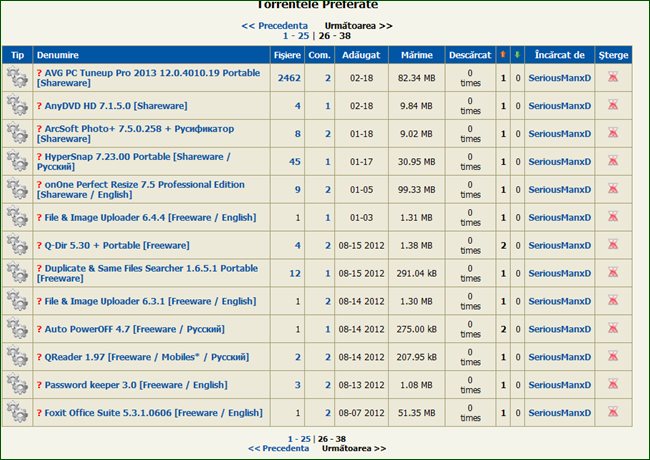Click the leechers down-arrow column header icon

pyautogui.click(x=517, y=53)
